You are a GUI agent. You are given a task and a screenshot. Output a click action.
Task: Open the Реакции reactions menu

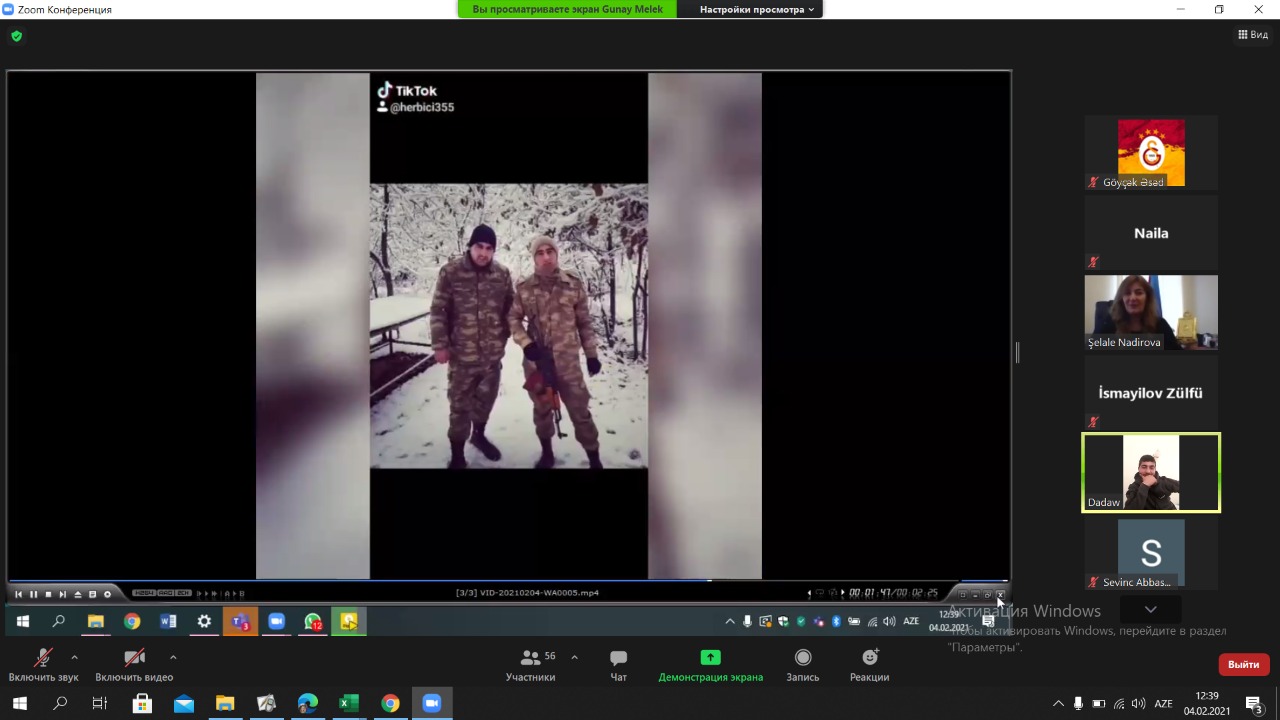point(869,665)
